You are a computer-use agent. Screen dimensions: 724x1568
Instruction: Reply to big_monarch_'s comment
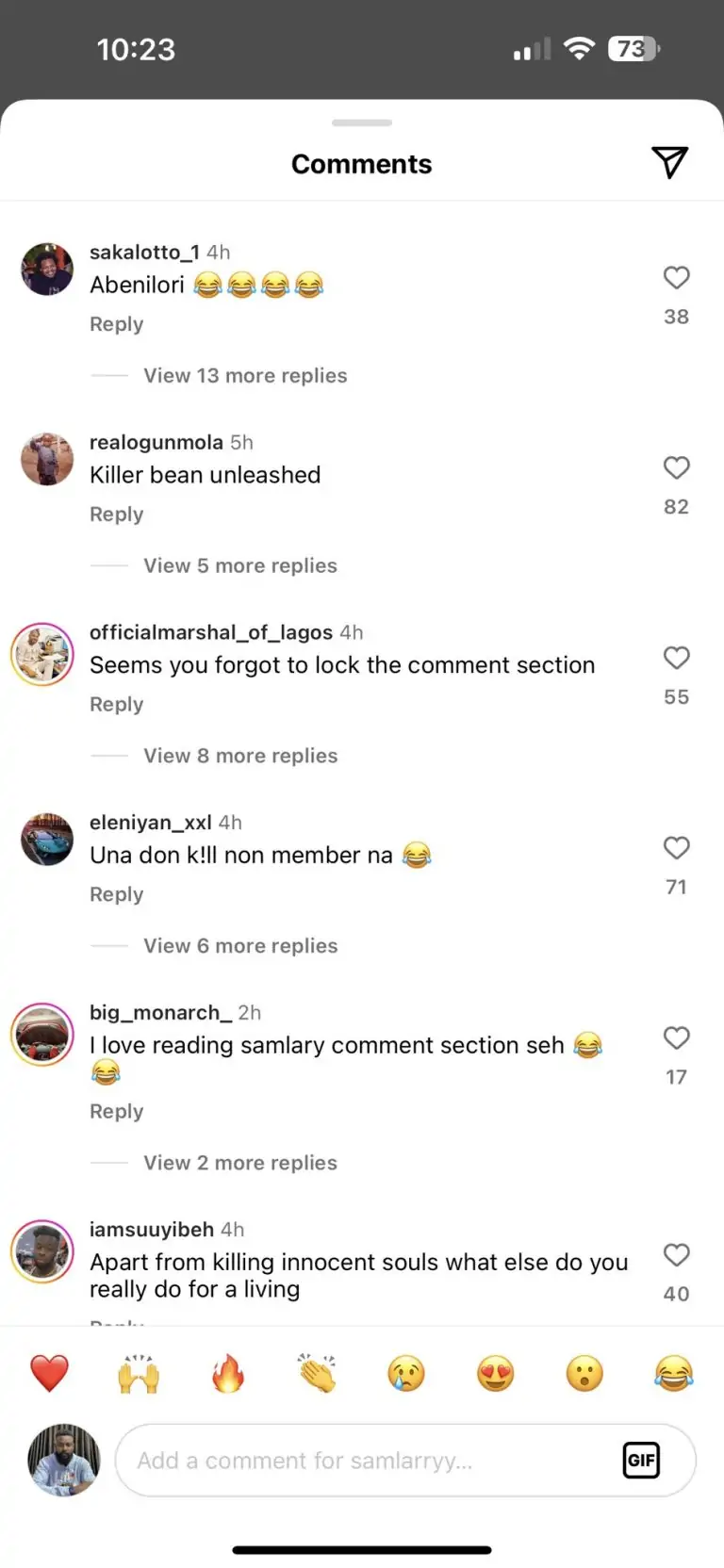(x=117, y=1112)
